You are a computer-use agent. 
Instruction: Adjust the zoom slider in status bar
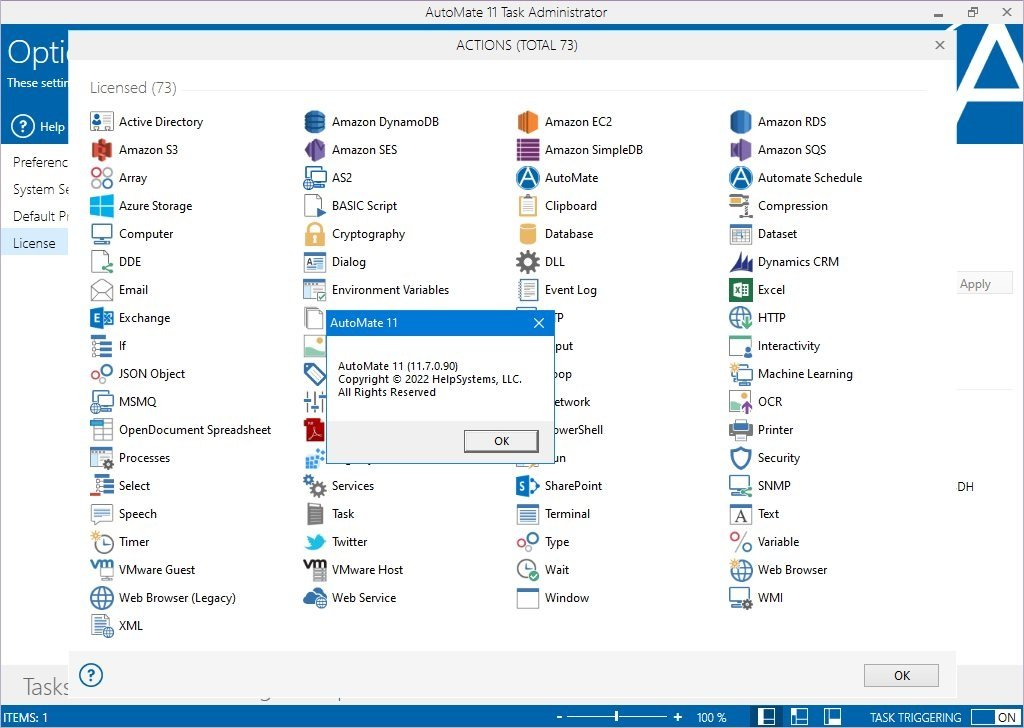pyautogui.click(x=616, y=717)
